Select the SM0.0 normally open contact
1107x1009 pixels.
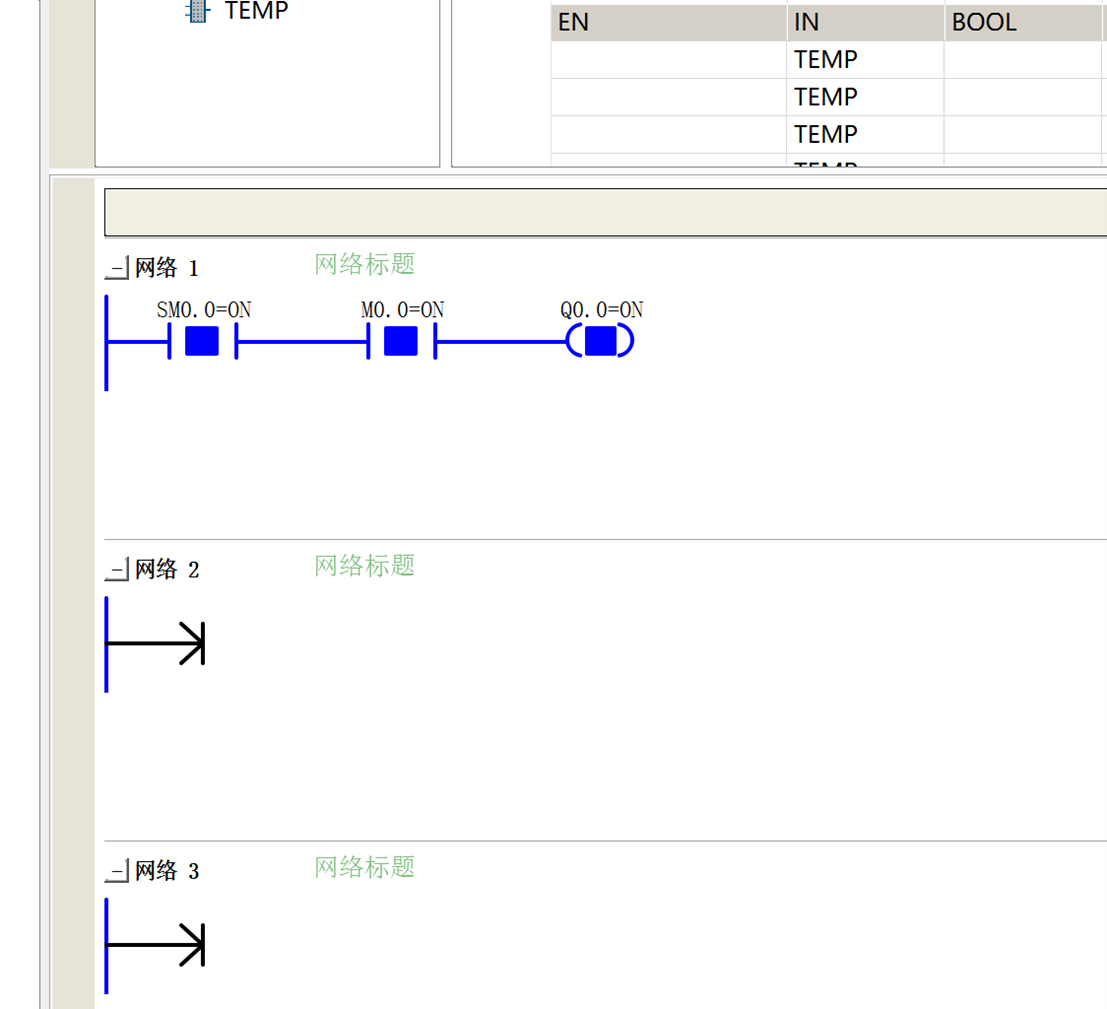(203, 341)
